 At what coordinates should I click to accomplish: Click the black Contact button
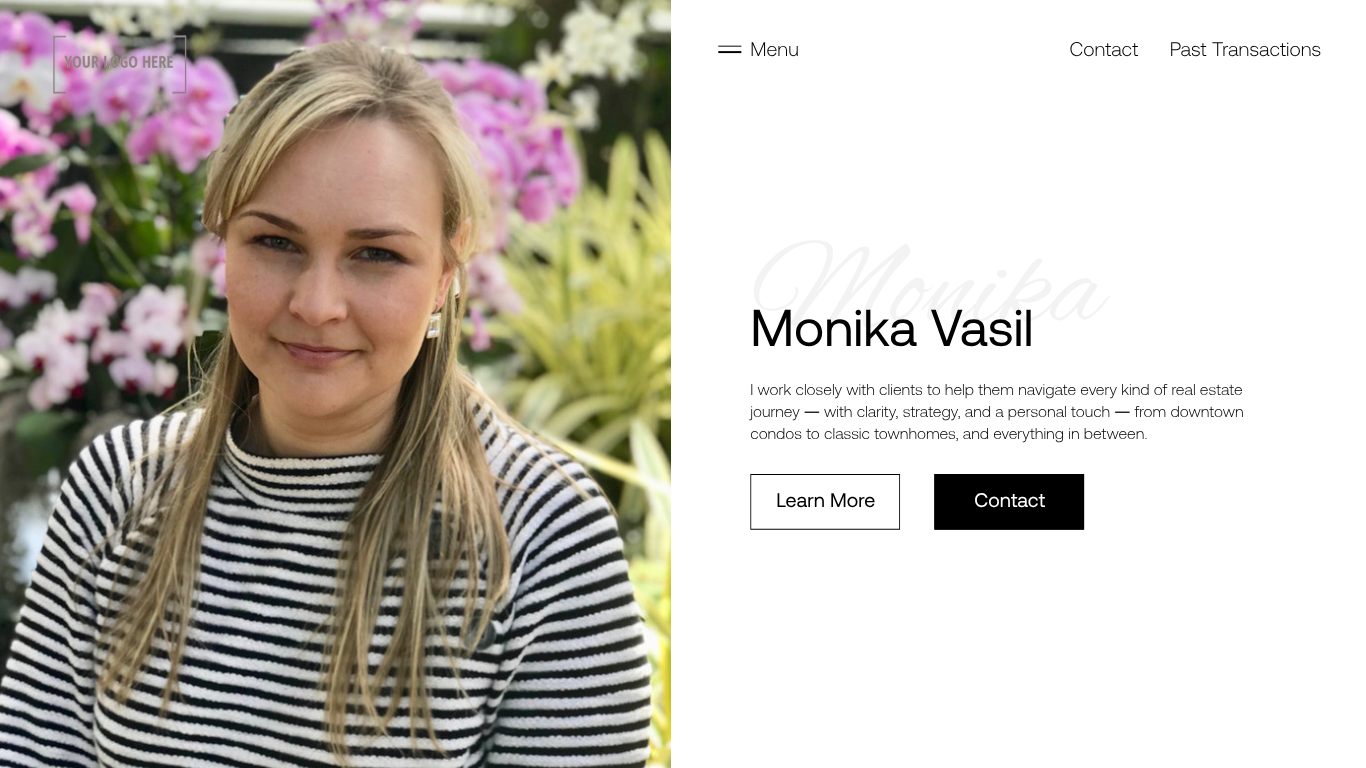pos(1009,502)
